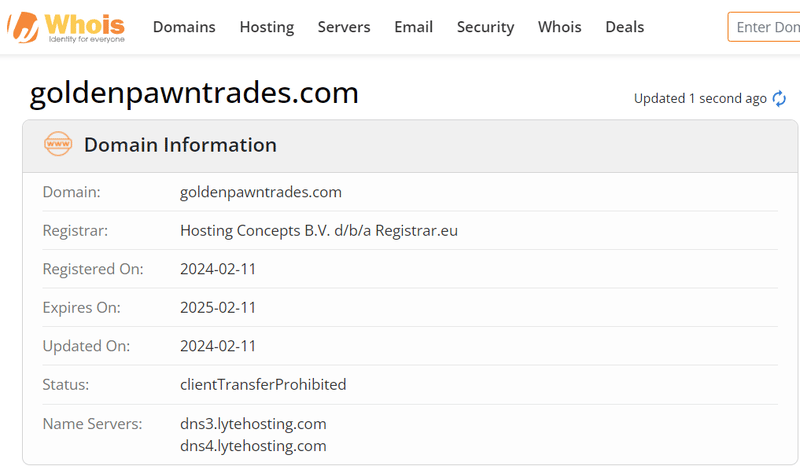Viewport: 800px width, 466px height.
Task: Click the refresh icon beside Updated 1 second ago
Action: [779, 99]
